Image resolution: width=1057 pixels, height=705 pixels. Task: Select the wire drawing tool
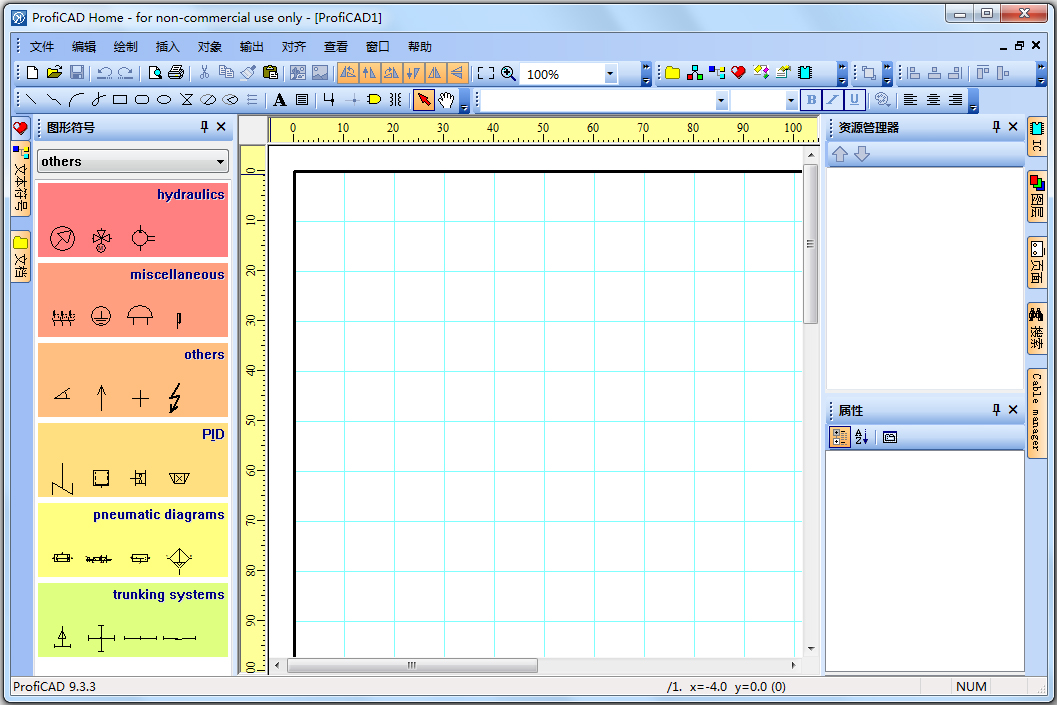(329, 100)
